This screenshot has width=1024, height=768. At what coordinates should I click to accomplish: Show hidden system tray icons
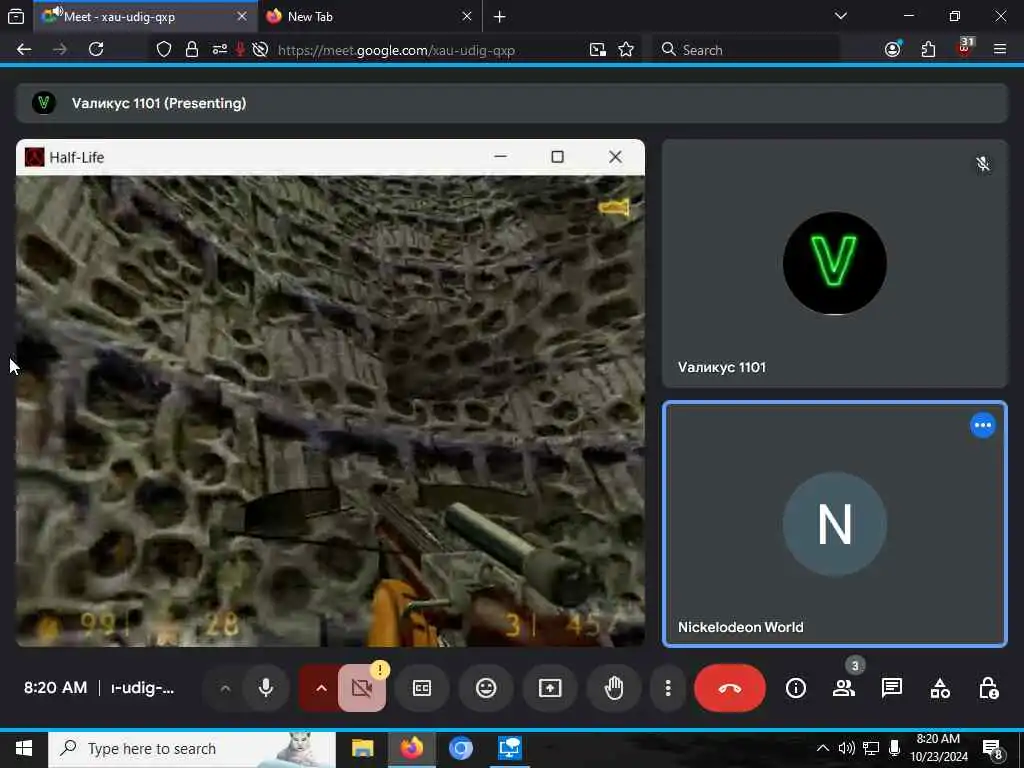click(822, 748)
